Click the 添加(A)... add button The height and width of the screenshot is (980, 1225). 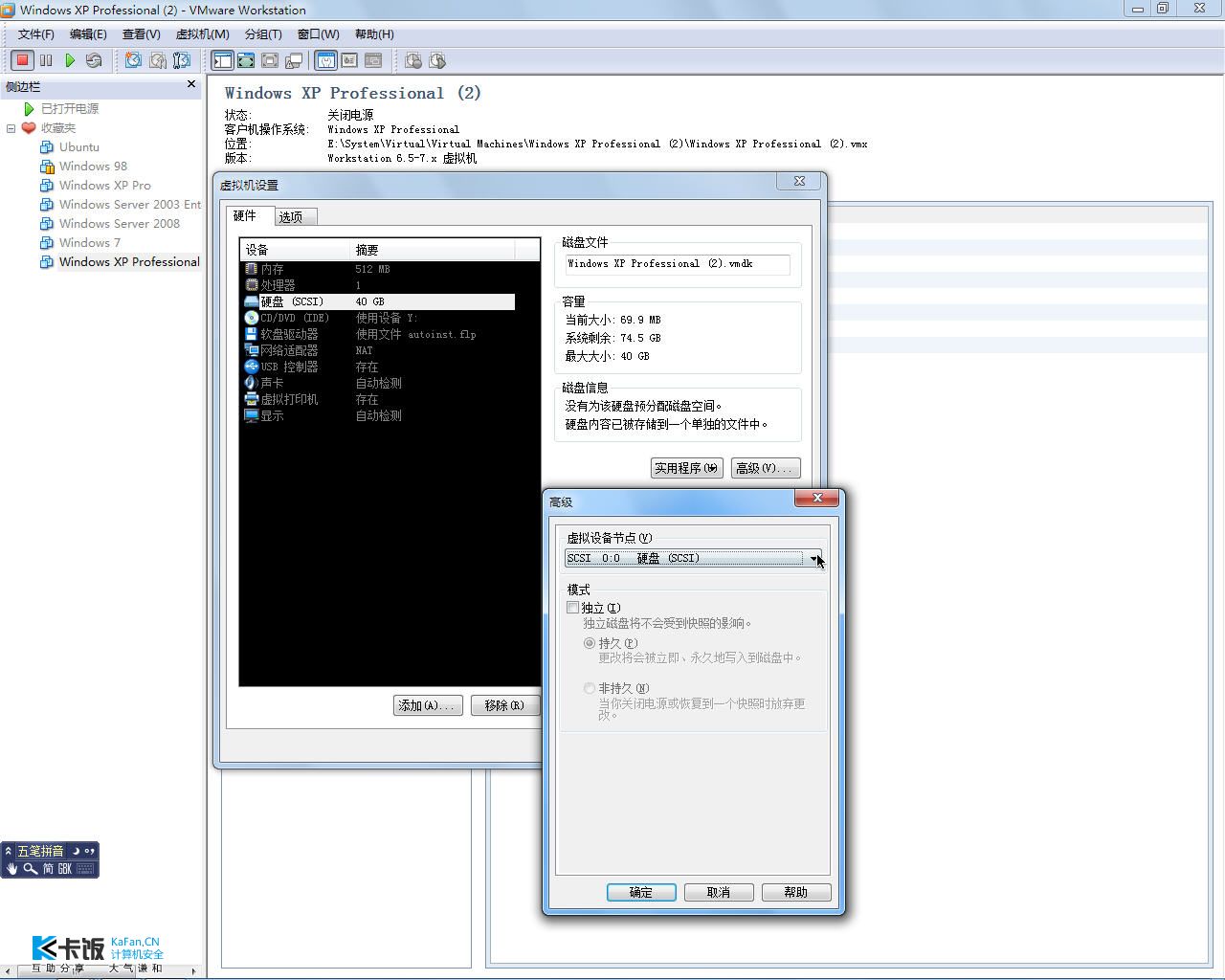tap(428, 705)
